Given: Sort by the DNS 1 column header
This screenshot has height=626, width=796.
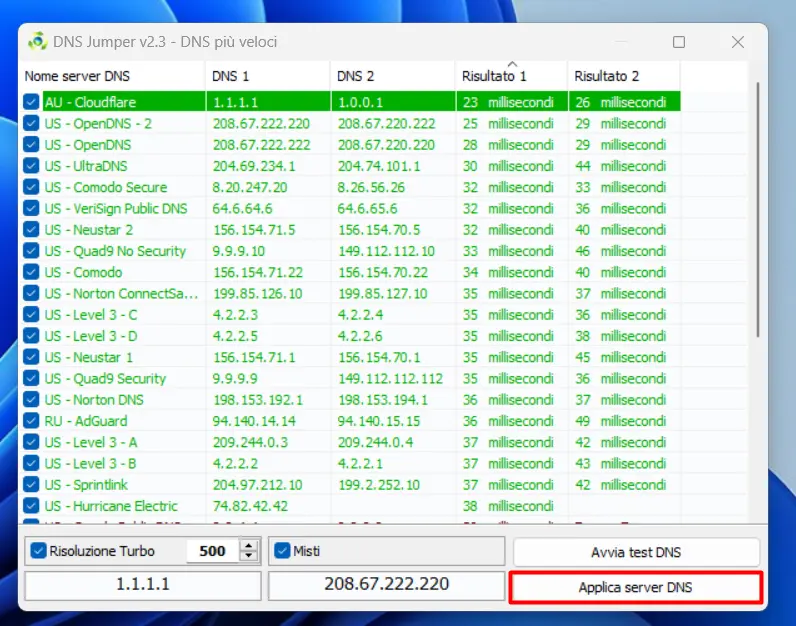Looking at the screenshot, I should pos(268,76).
